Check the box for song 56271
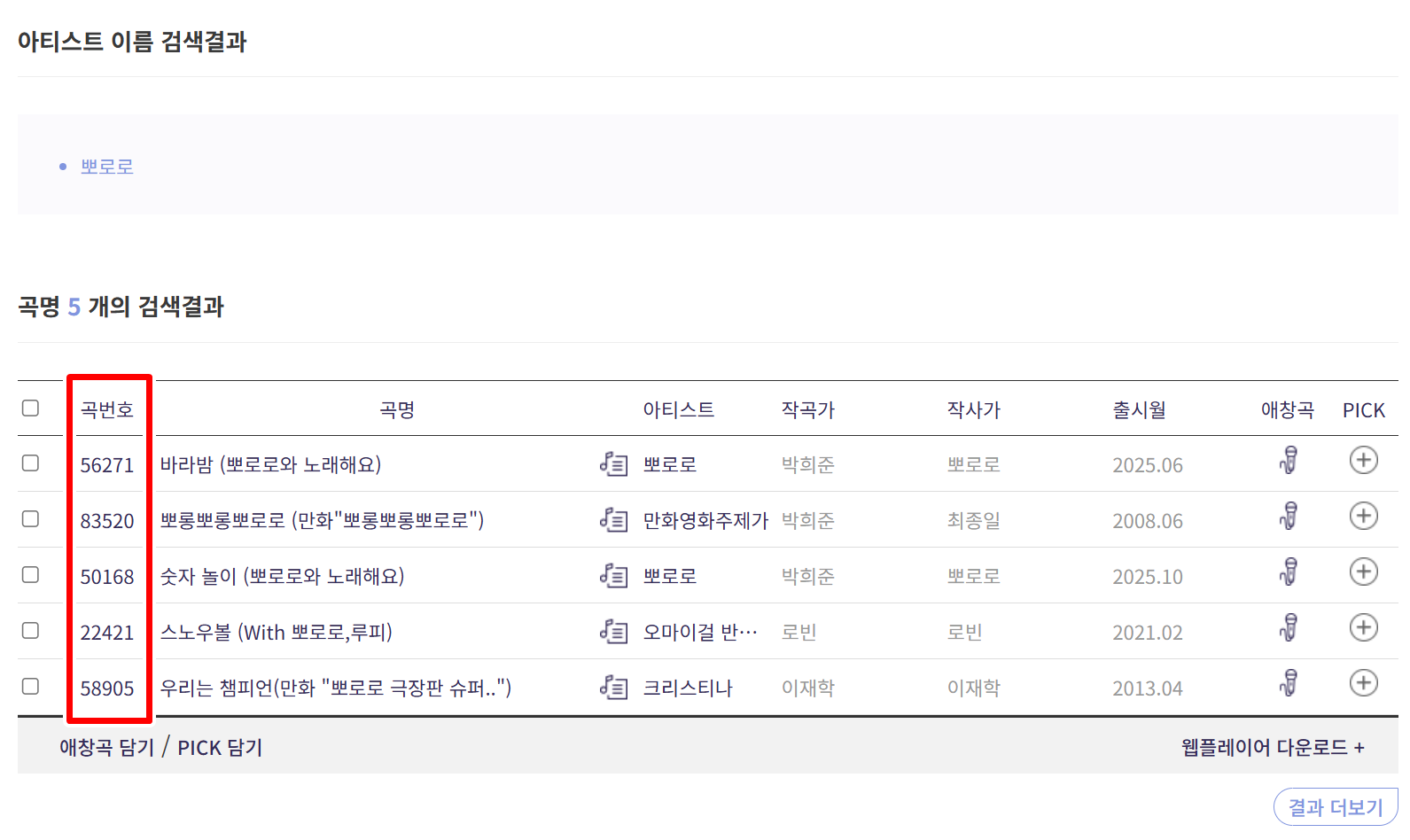The width and height of the screenshot is (1410, 840). 31,463
